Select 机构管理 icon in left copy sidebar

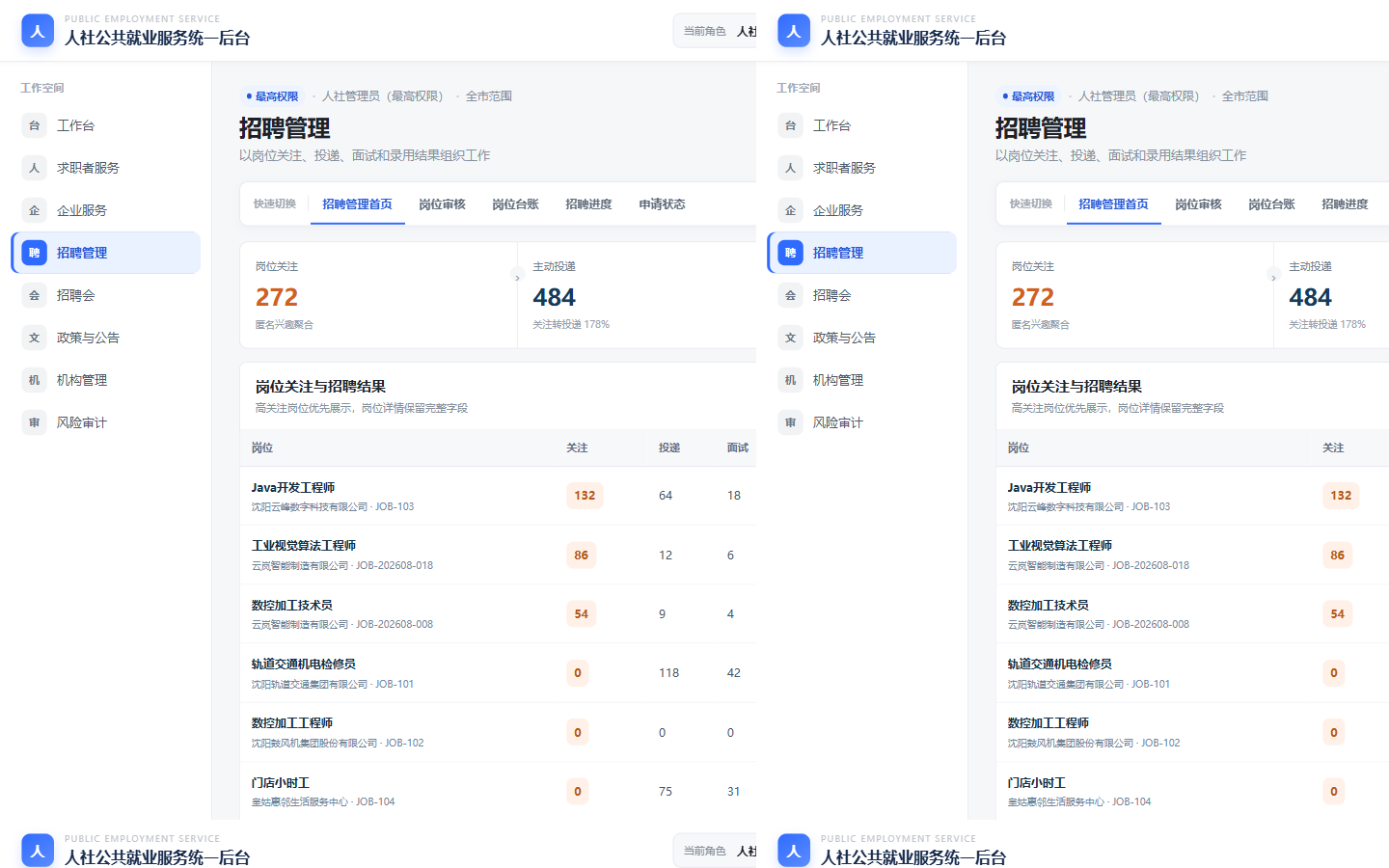[x=35, y=380]
